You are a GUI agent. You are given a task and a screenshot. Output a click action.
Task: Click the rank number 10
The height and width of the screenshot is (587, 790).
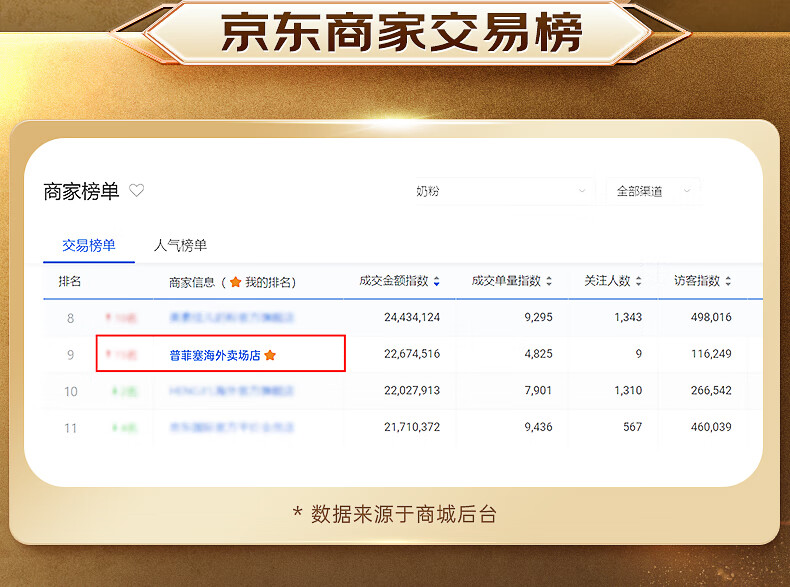click(x=71, y=392)
